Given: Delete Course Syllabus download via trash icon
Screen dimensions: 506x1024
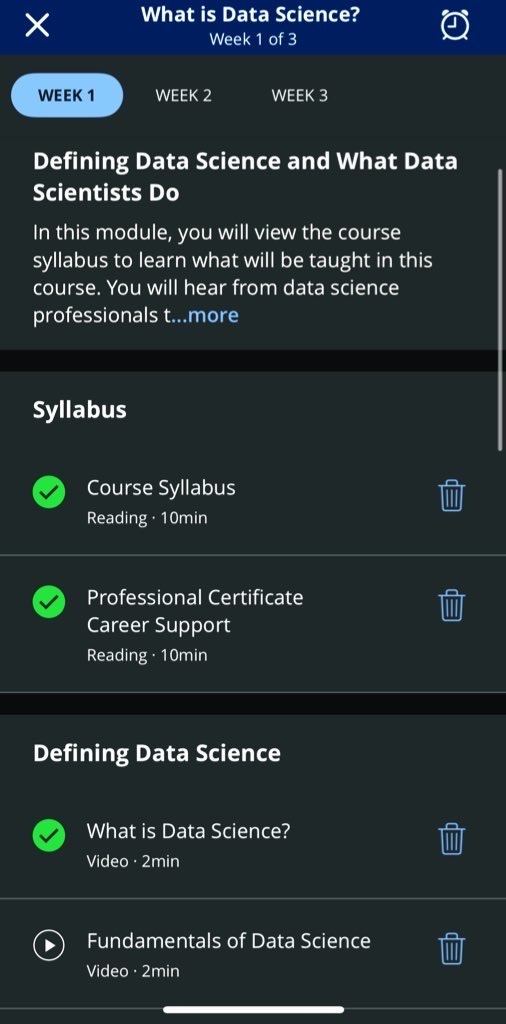Looking at the screenshot, I should point(451,496).
